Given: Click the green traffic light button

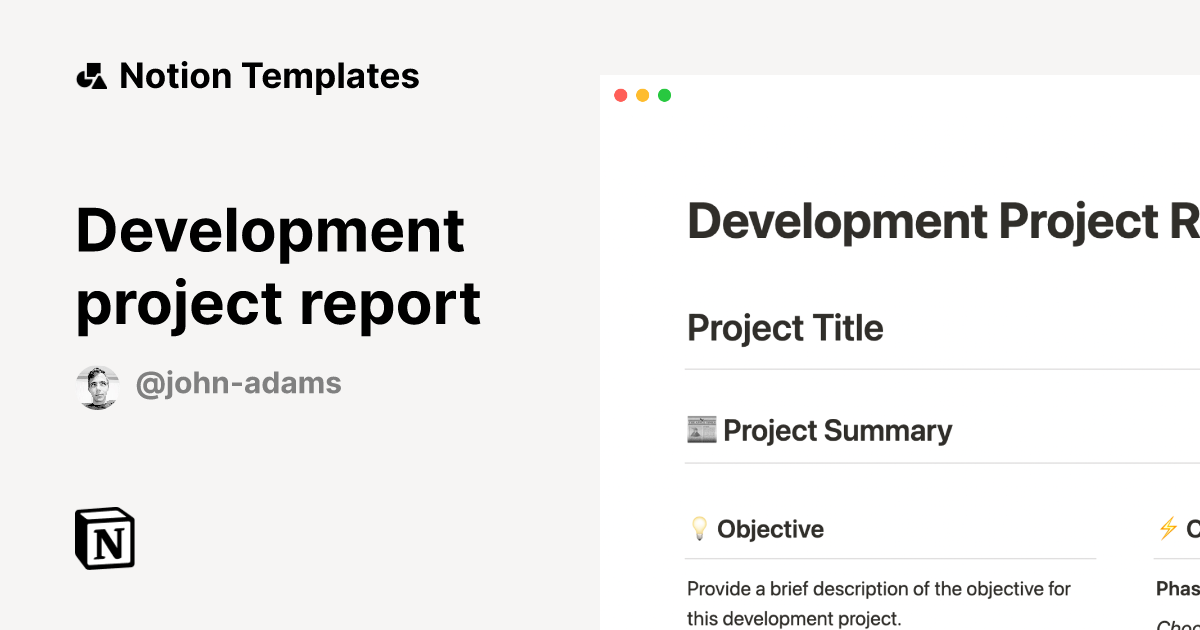Looking at the screenshot, I should 664,95.
